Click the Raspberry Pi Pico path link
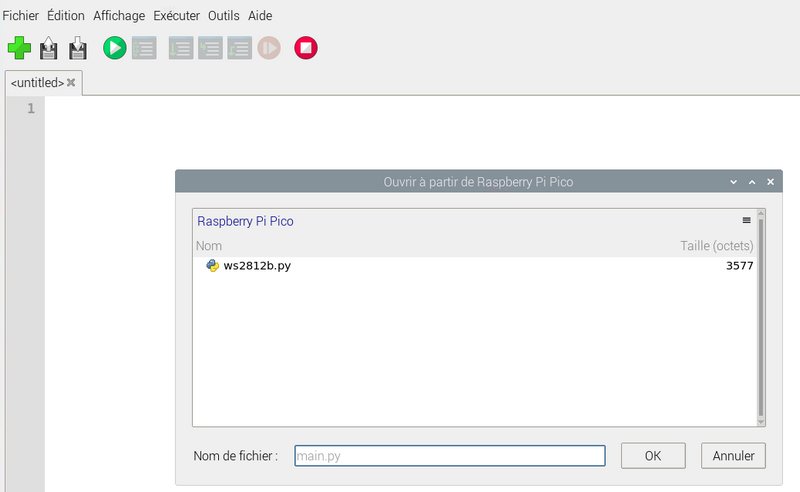800x492 pixels. click(x=245, y=221)
